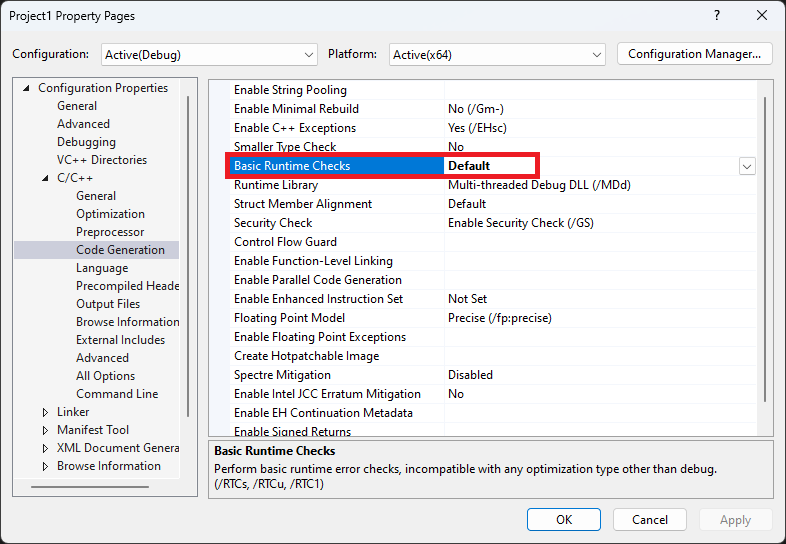786x544 pixels.
Task: Select the Control Flow Guard property
Action: coord(285,242)
